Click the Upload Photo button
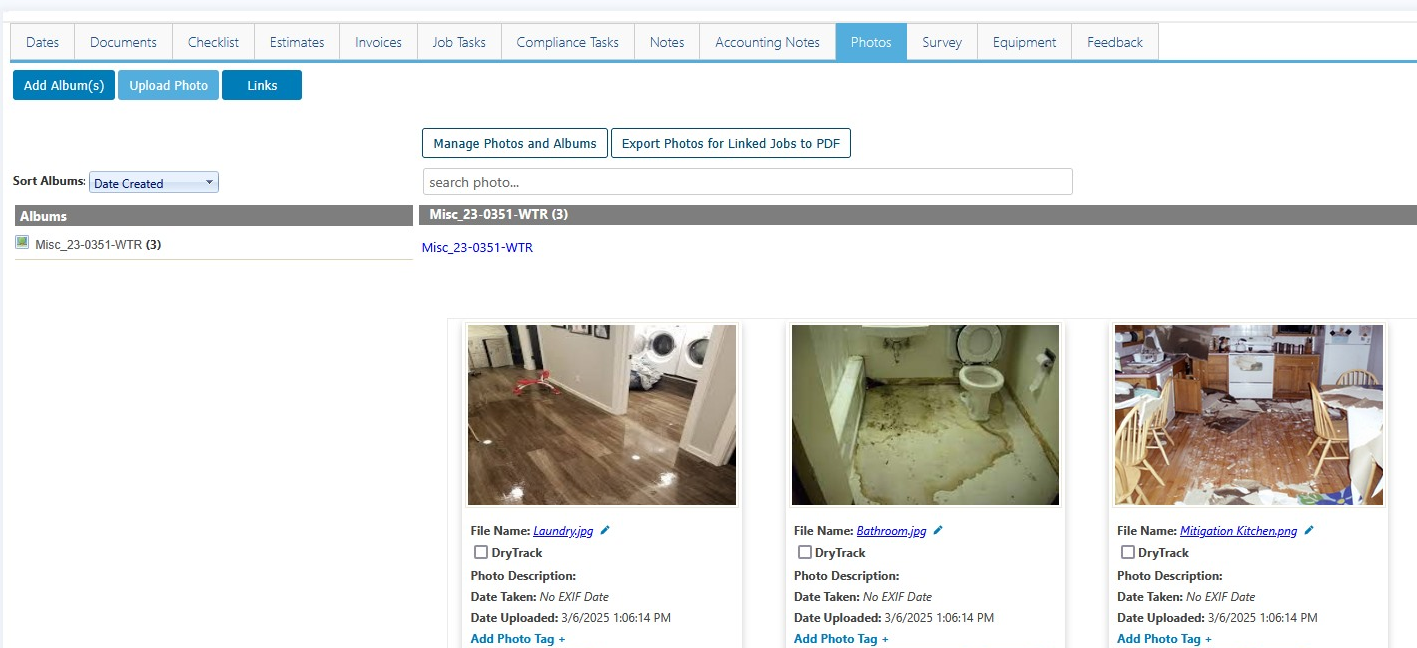Viewport: 1417px width, 648px height. (168, 85)
